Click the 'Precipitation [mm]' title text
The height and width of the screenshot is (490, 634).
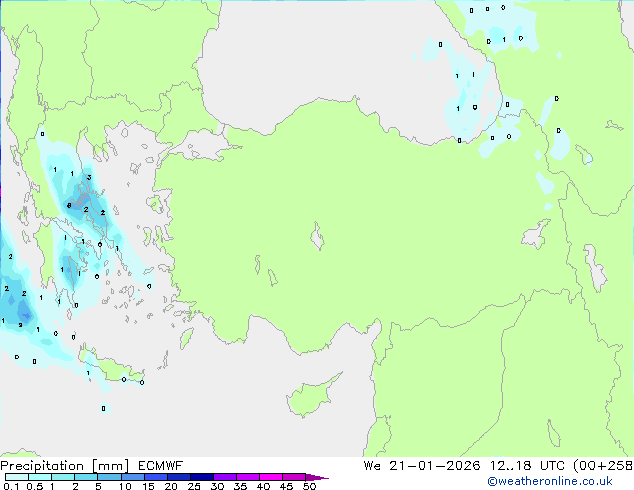(64, 466)
